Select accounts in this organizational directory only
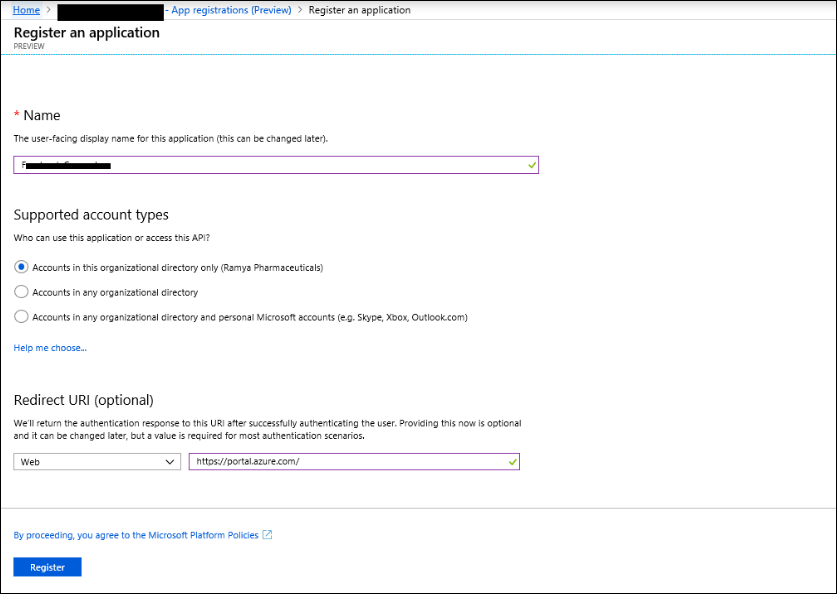The height and width of the screenshot is (594, 837). tap(21, 267)
